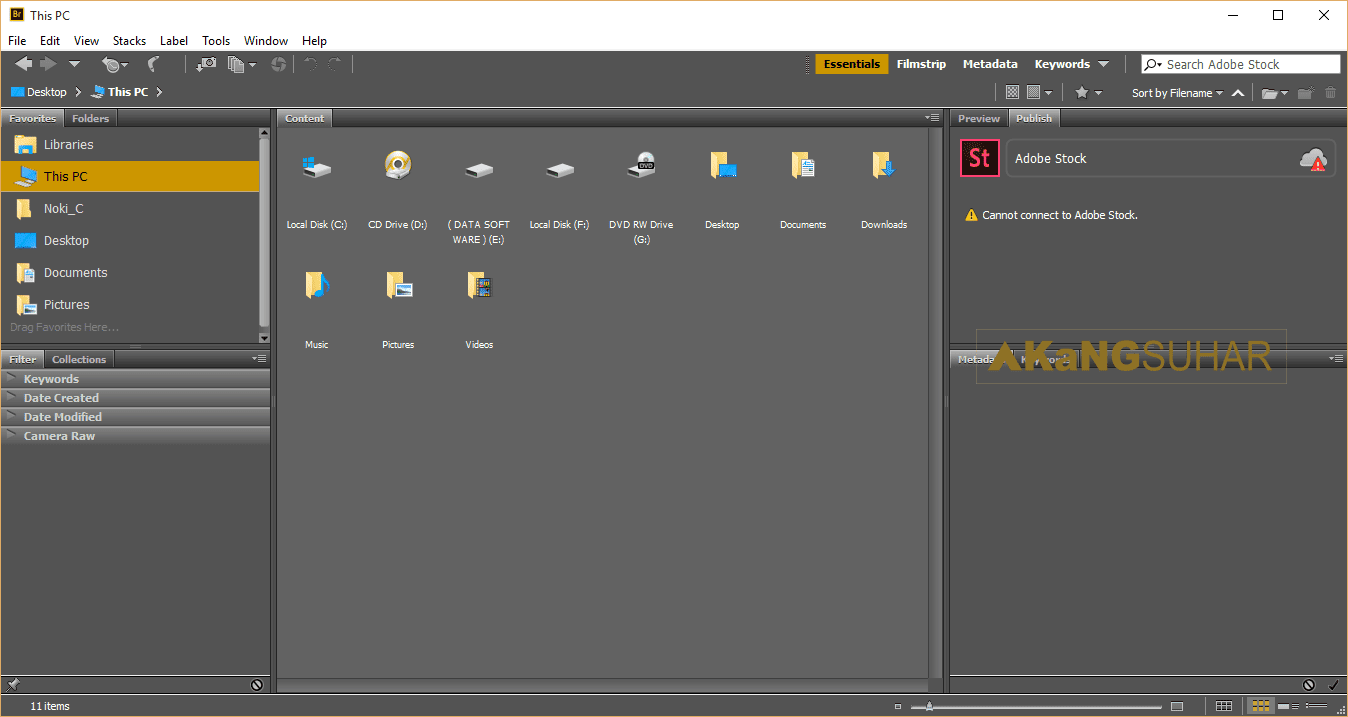Viewport: 1348px width, 717px height.
Task: Open thumbnail quality options dropdown
Action: 1040,92
